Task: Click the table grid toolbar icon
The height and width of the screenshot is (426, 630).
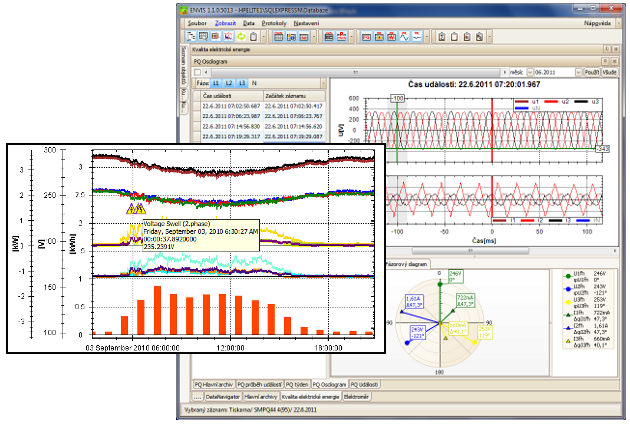Action: [x=203, y=37]
